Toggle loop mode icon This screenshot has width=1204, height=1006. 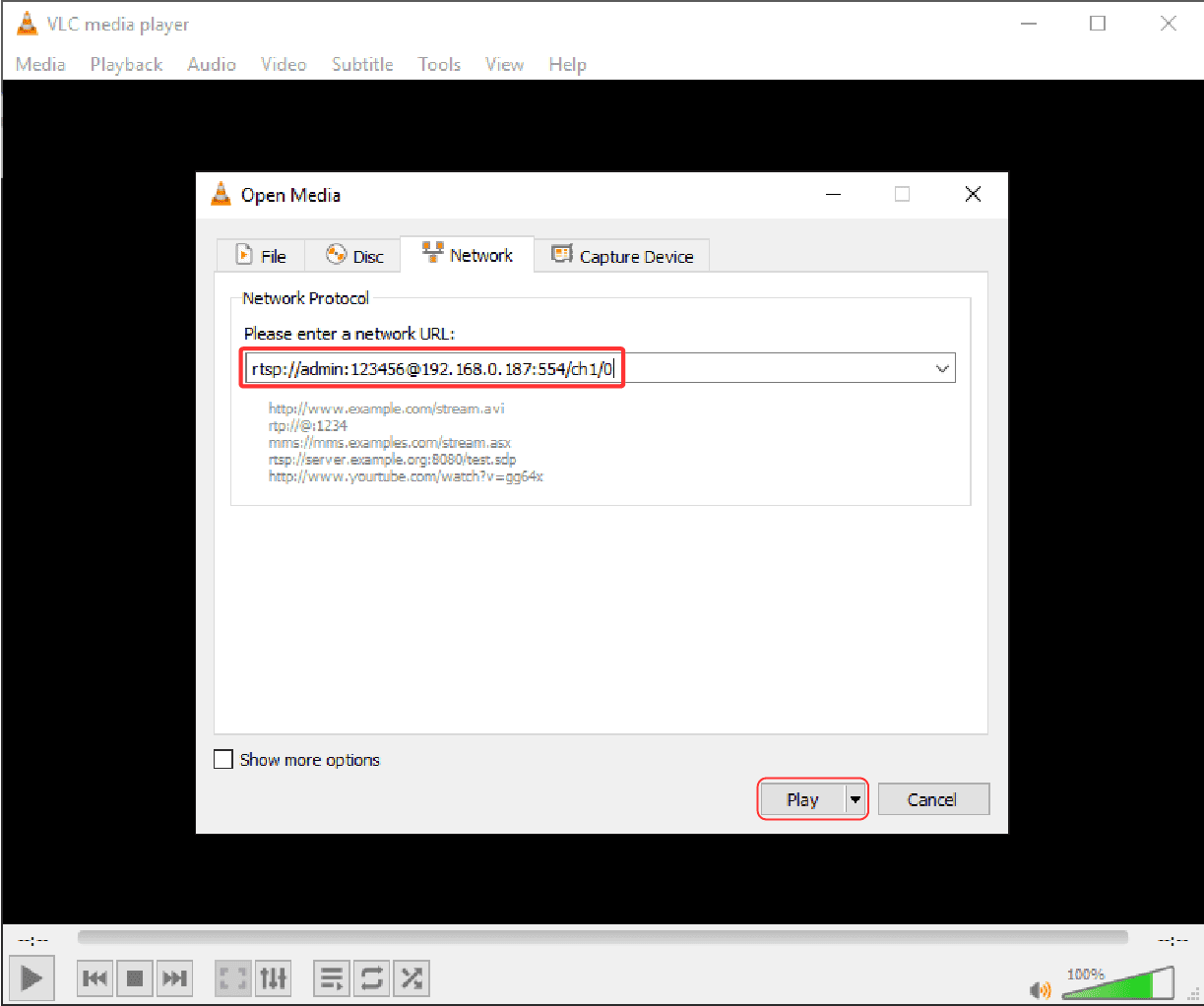point(371,977)
